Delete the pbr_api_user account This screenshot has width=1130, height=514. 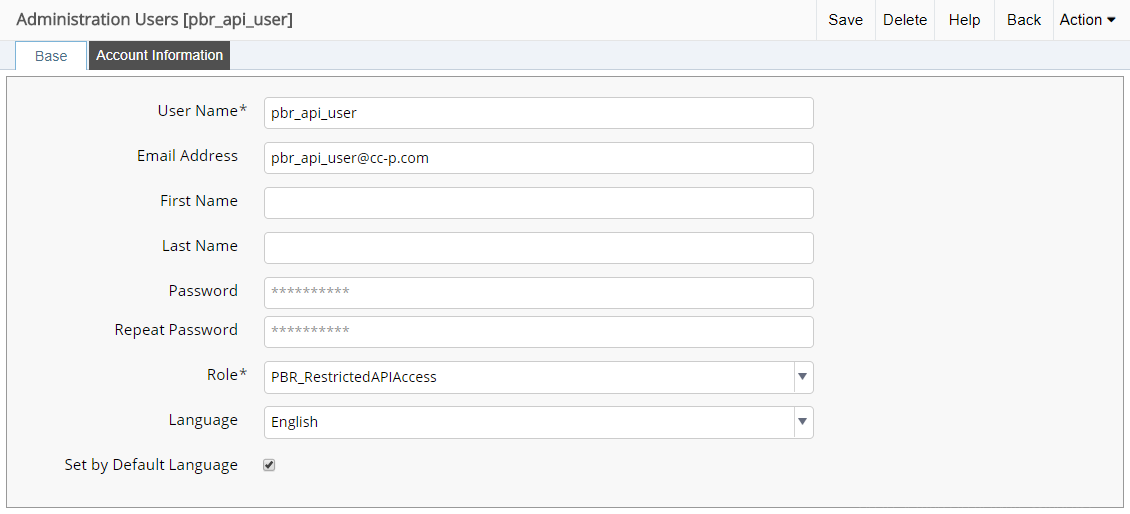click(x=904, y=20)
